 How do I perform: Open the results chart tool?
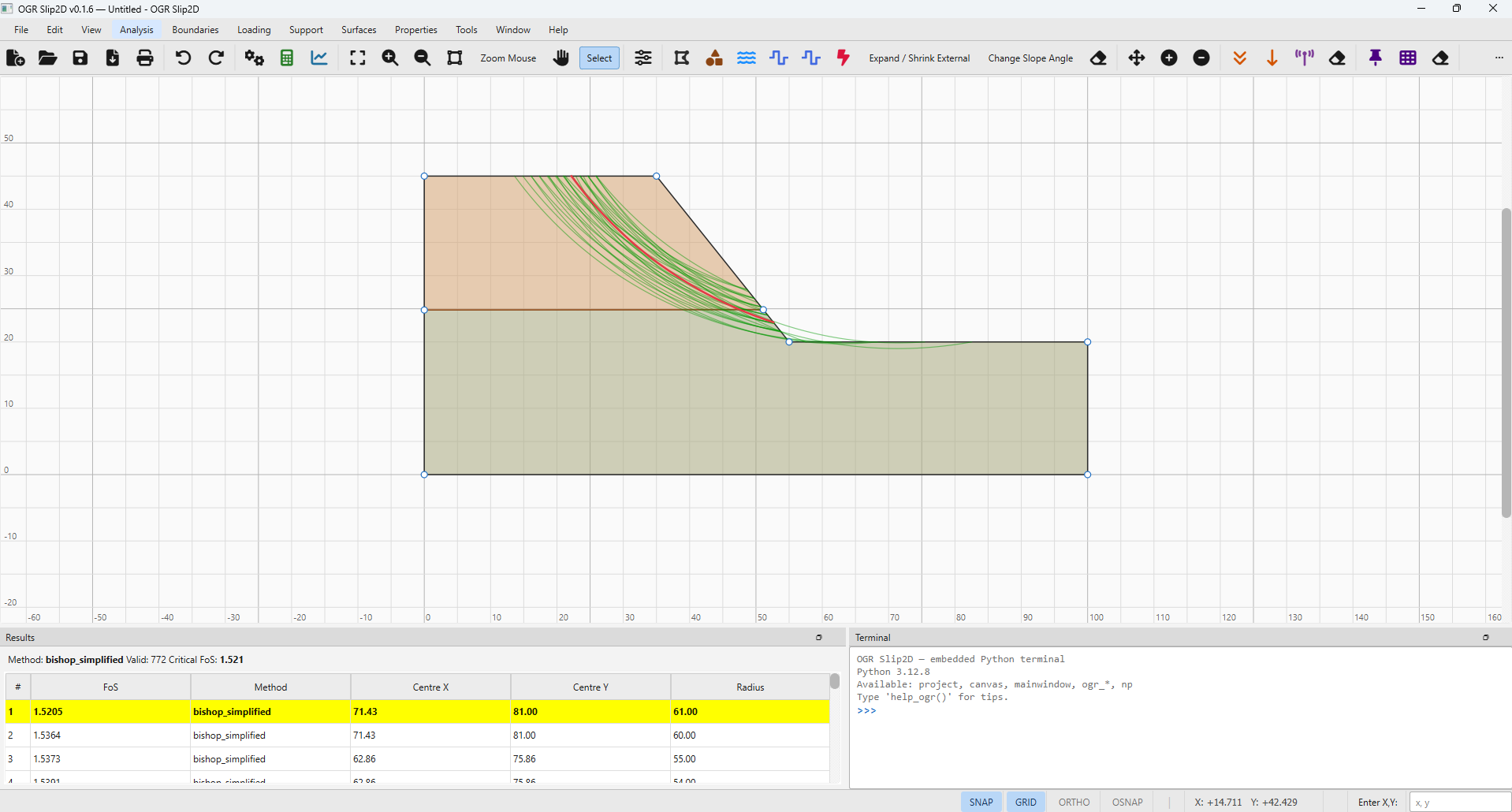pyautogui.click(x=318, y=58)
